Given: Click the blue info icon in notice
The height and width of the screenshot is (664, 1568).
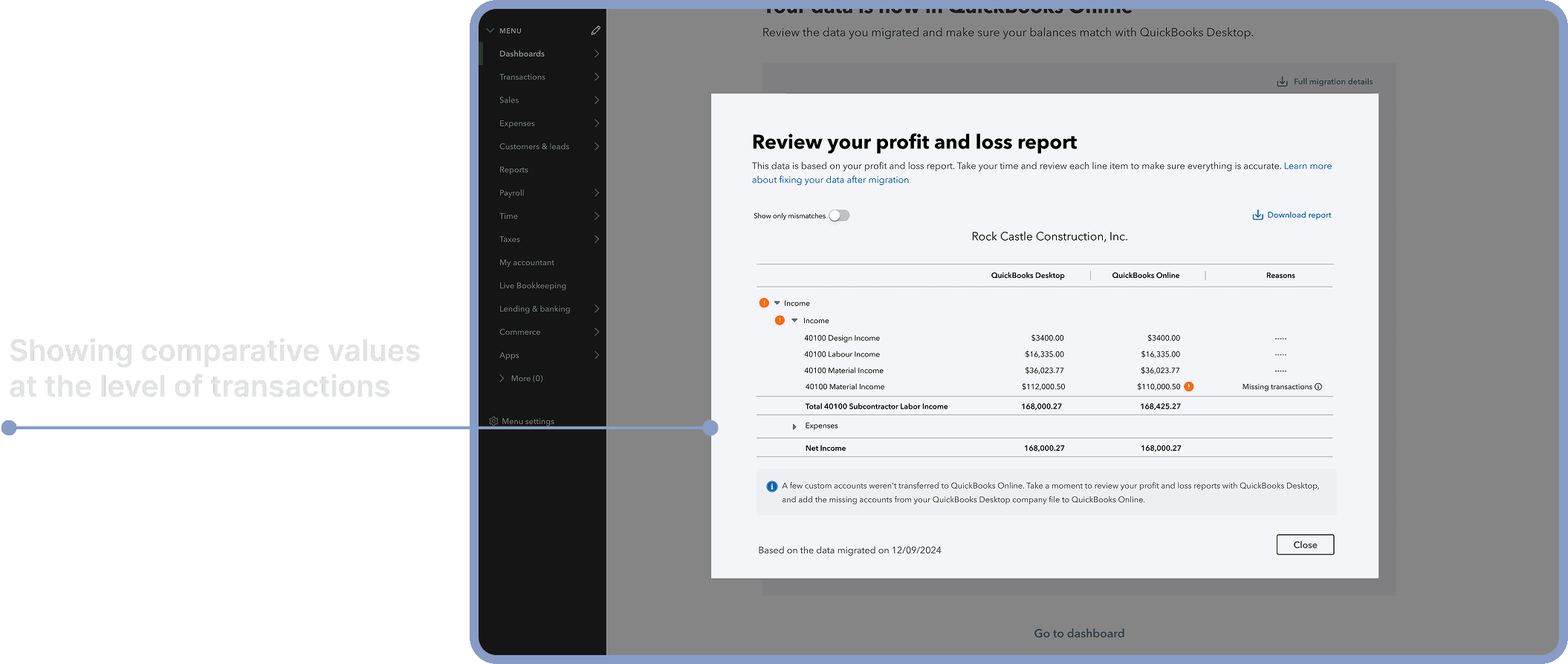Looking at the screenshot, I should pyautogui.click(x=771, y=486).
